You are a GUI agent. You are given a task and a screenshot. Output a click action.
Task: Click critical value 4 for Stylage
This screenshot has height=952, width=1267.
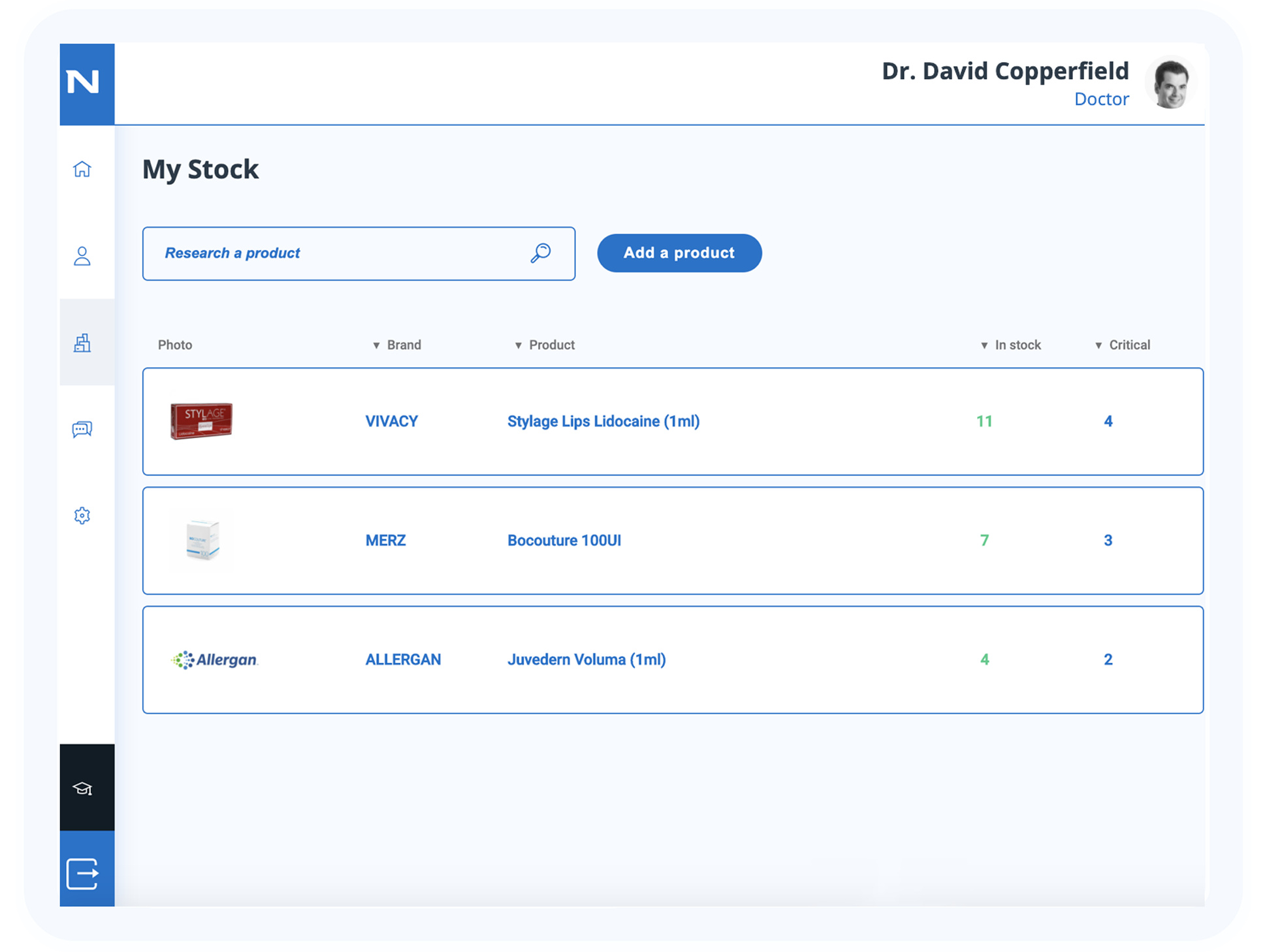[1108, 421]
